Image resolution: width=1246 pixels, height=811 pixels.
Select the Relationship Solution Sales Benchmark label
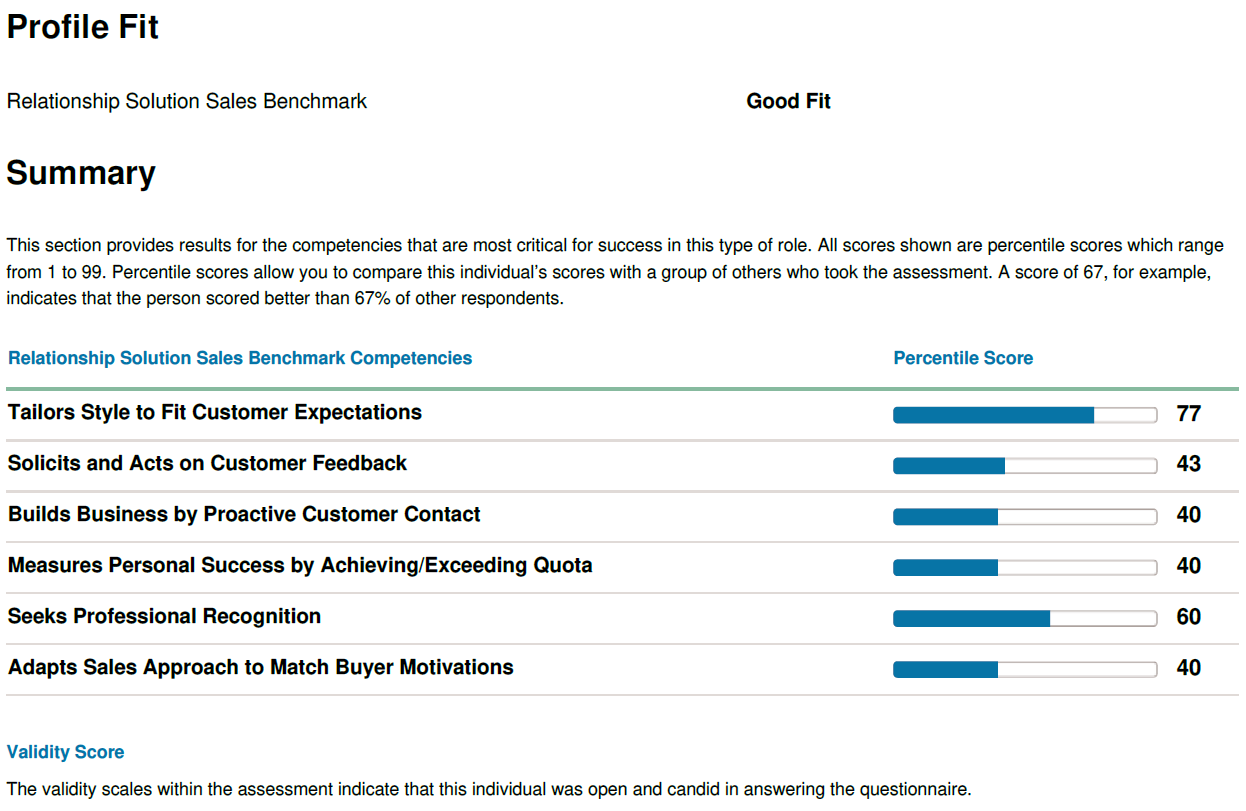(x=187, y=102)
